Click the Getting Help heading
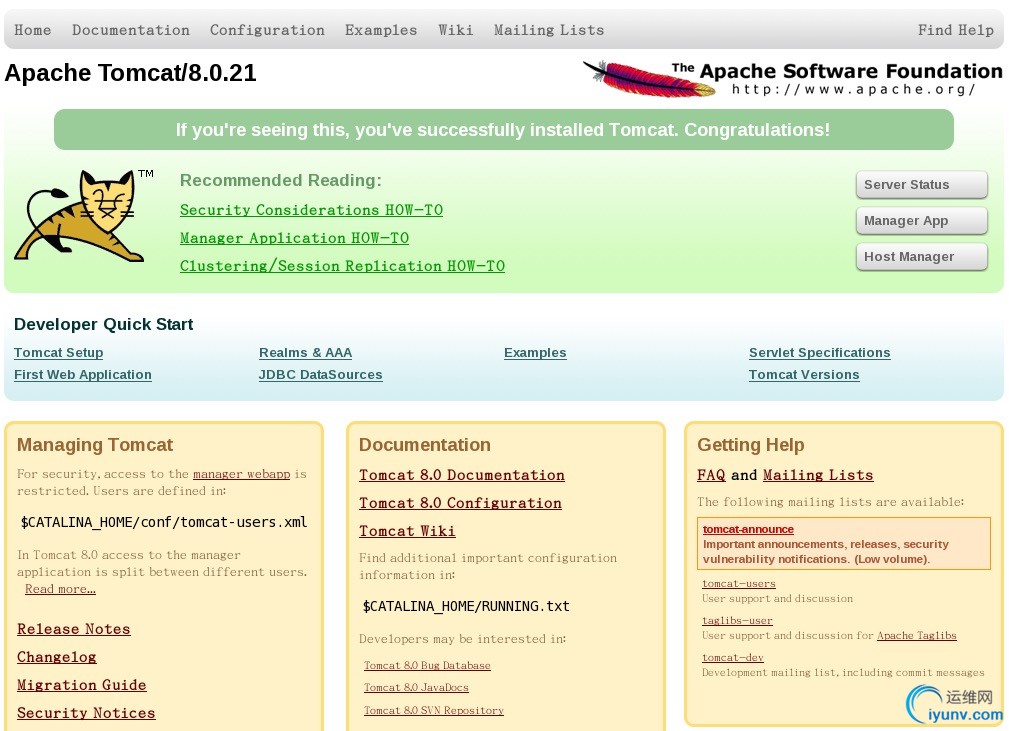This screenshot has width=1009, height=731. pyautogui.click(x=751, y=445)
